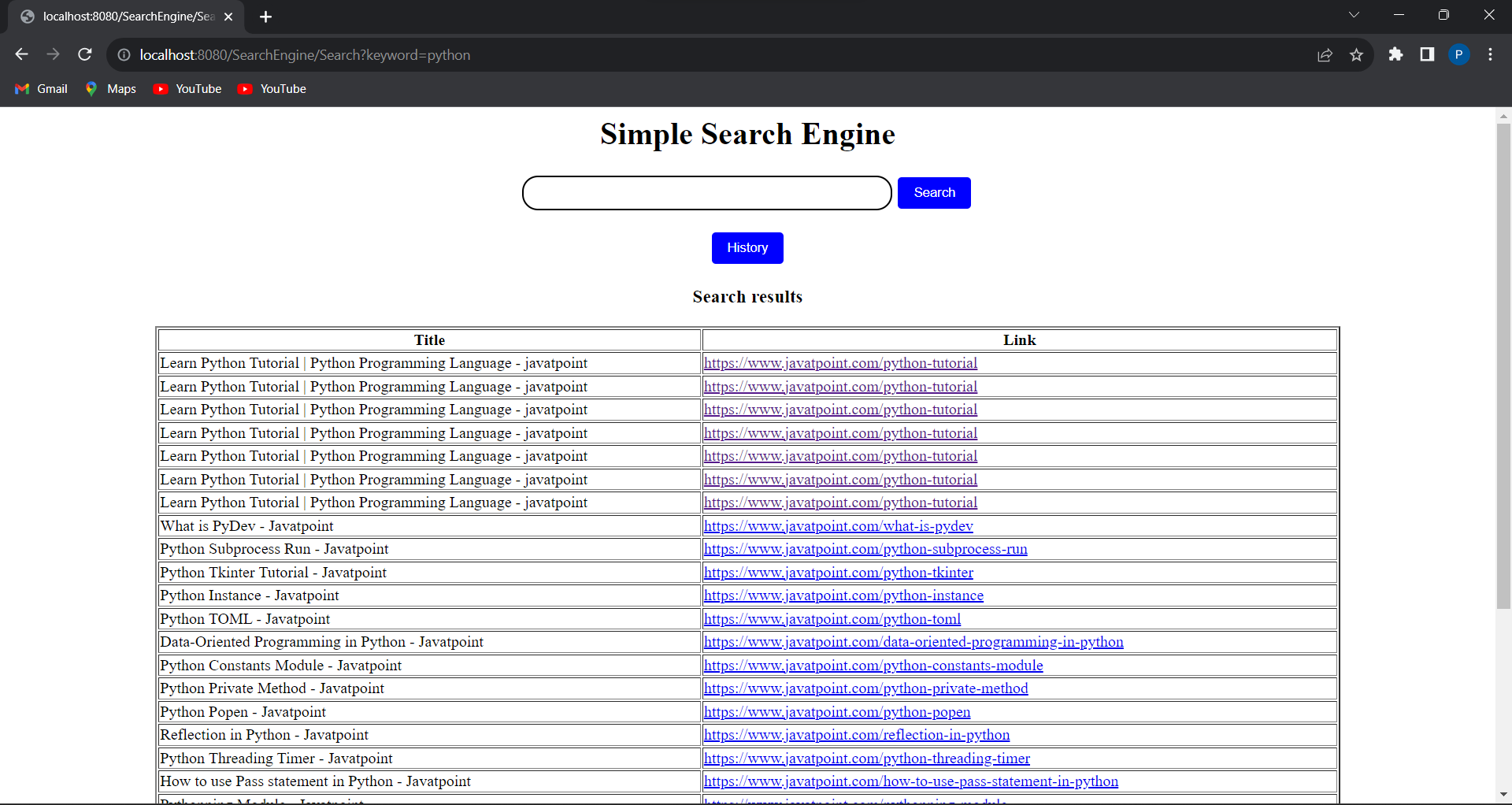Open the side panel icon
Image resolution: width=1512 pixels, height=805 pixels.
(1427, 55)
